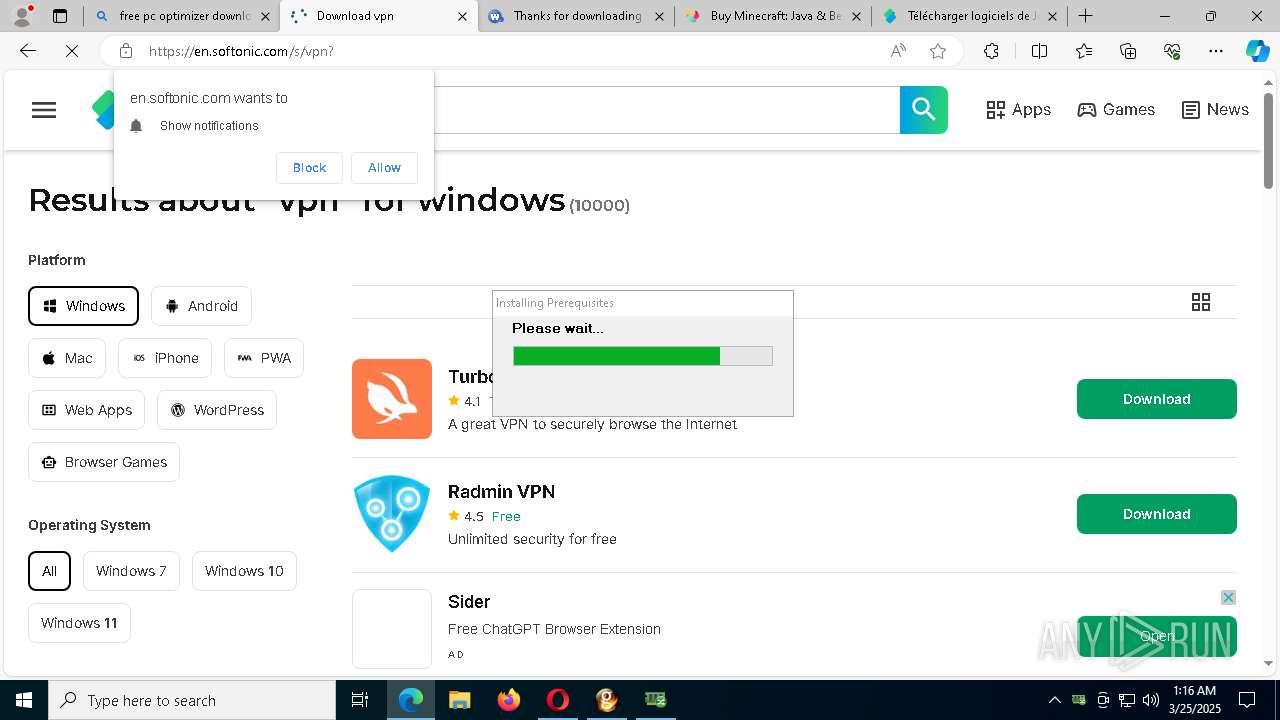Switch to the free pc optimizer tab
Viewport: 1280px width, 720px height.
point(181,16)
